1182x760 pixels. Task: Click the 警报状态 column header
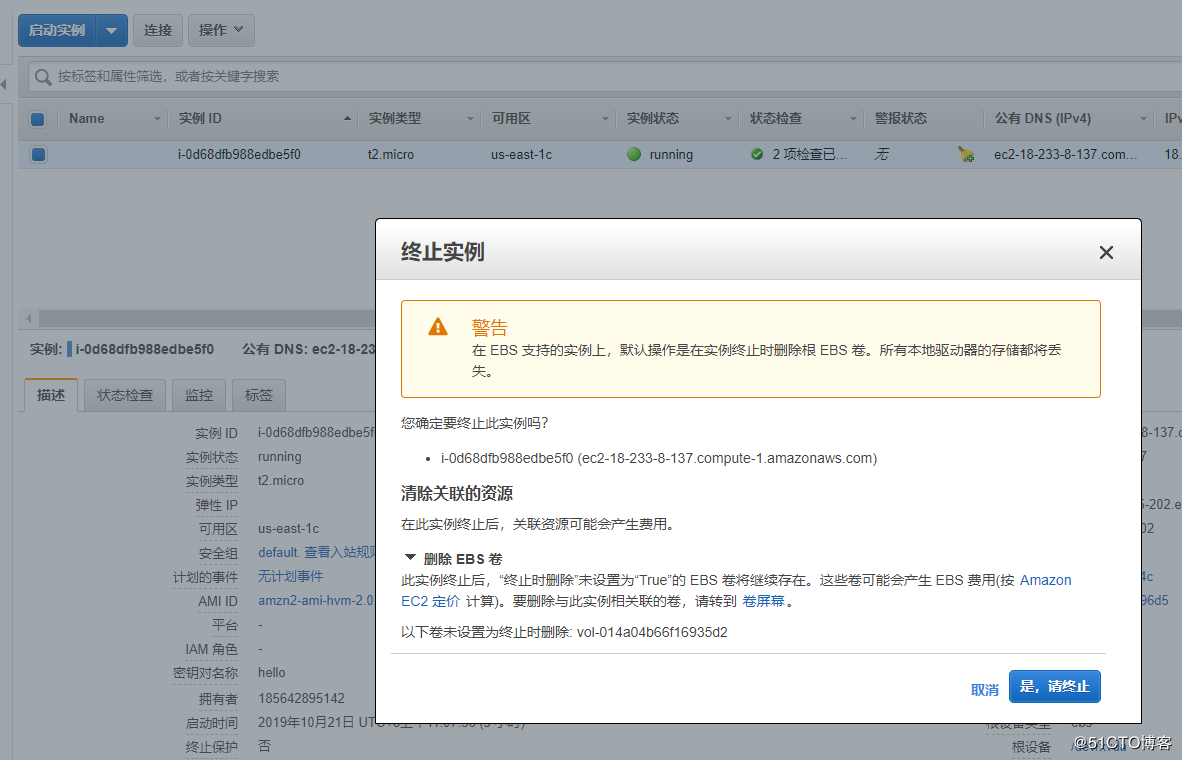point(901,118)
